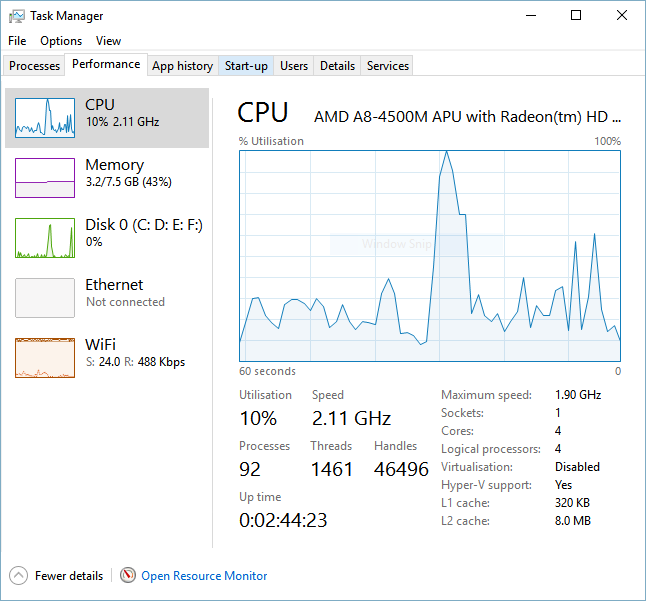Collapse view with Fewer details arrow icon
Viewport: 646px width, 601px height.
click(x=19, y=575)
